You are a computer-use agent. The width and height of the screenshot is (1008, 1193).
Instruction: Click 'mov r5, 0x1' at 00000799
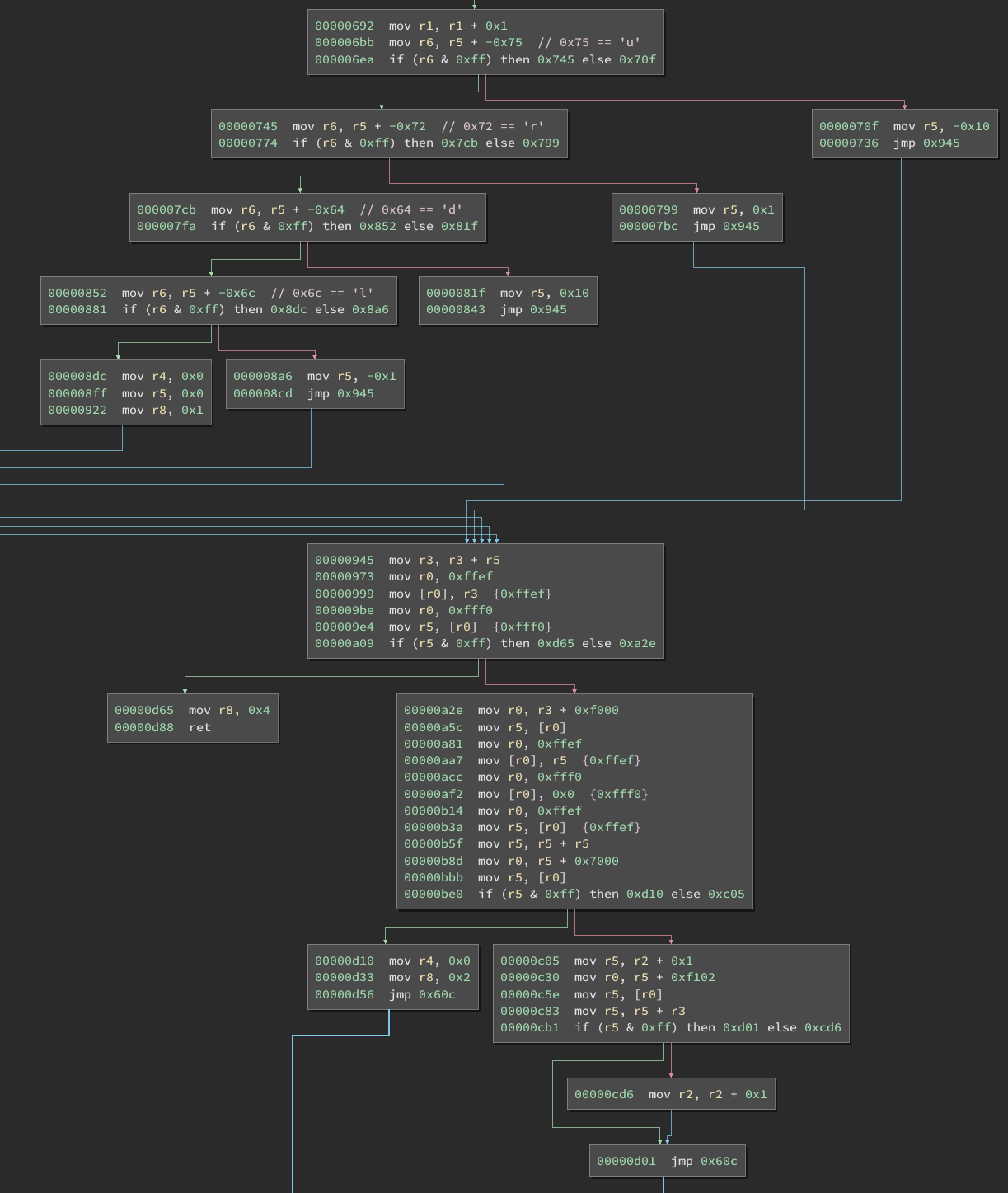point(734,209)
